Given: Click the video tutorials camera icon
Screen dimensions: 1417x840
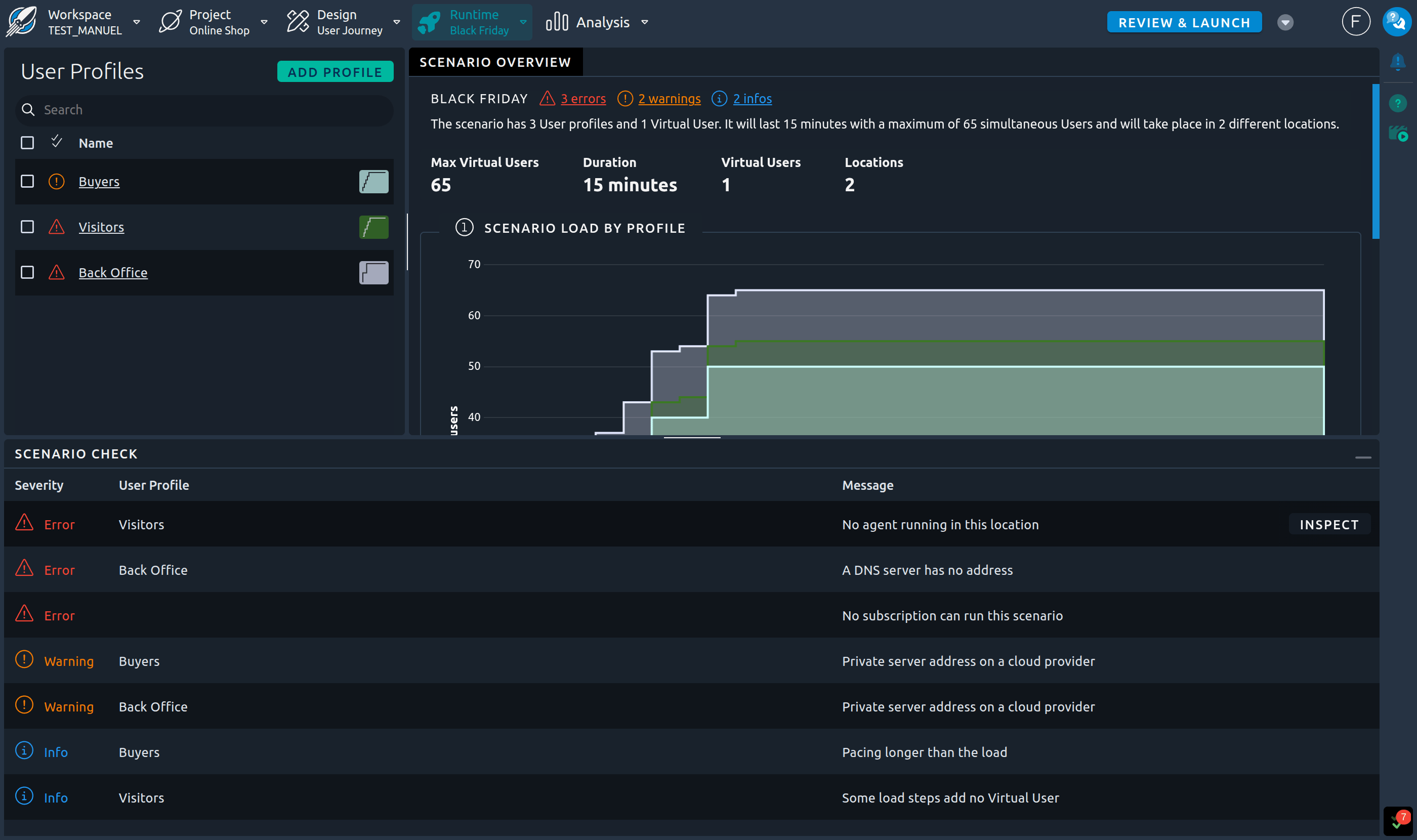Looking at the screenshot, I should [x=1398, y=134].
